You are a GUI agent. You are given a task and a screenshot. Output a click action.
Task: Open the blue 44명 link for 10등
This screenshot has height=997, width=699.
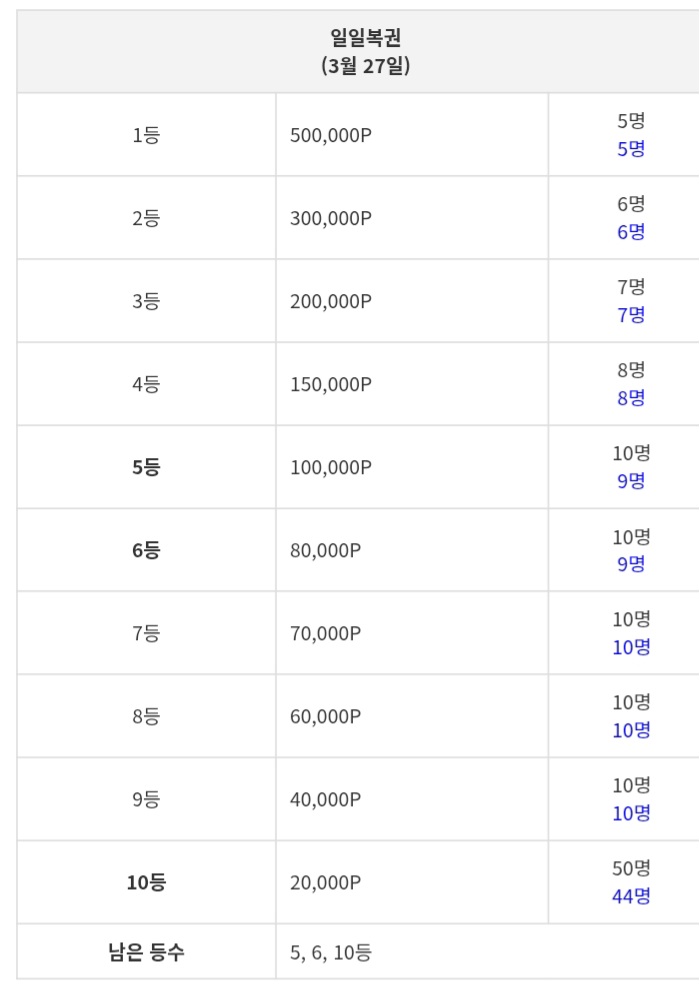coord(631,896)
